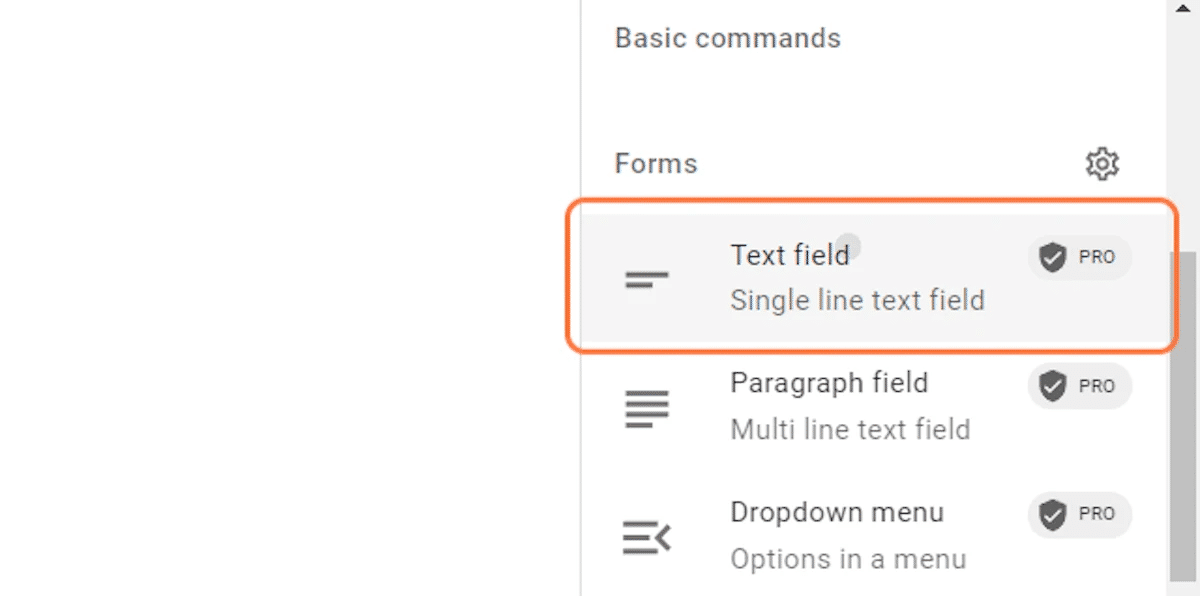Click the "Single line text field" description
The image size is (1200, 597).
(857, 300)
